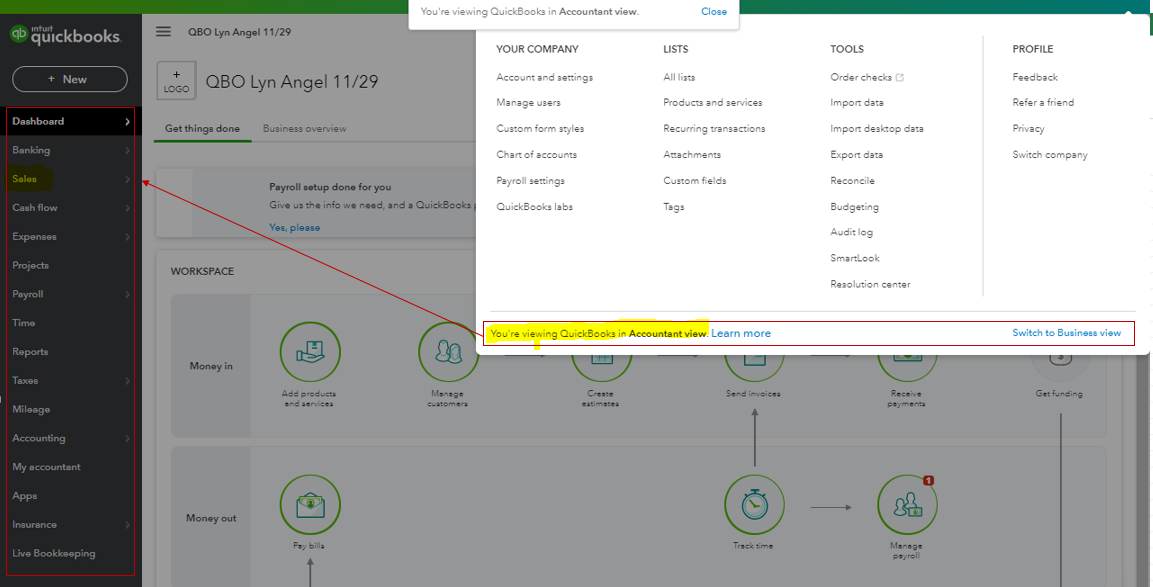1153x587 pixels.
Task: Open the Manage payroll icon
Action: pyautogui.click(x=907, y=505)
